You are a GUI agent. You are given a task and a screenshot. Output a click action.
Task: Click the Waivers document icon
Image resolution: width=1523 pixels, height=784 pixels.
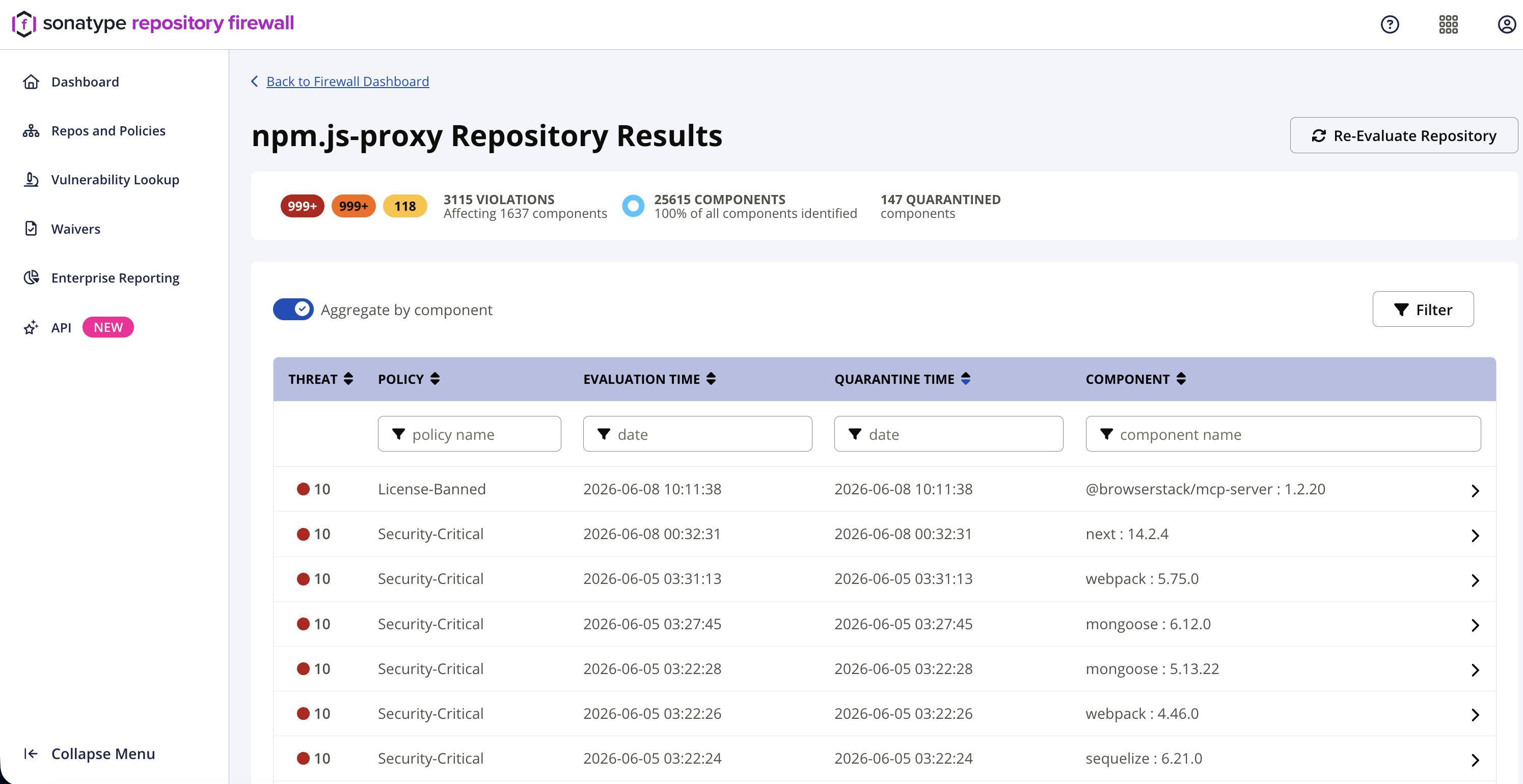click(32, 229)
